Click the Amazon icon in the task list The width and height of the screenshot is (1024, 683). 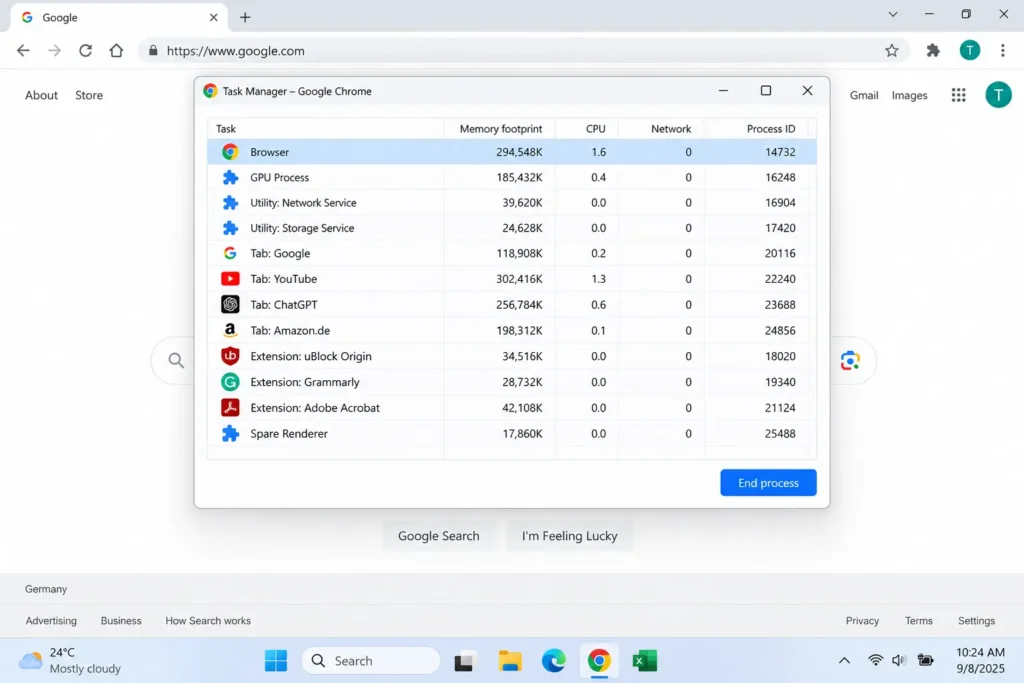(x=230, y=330)
